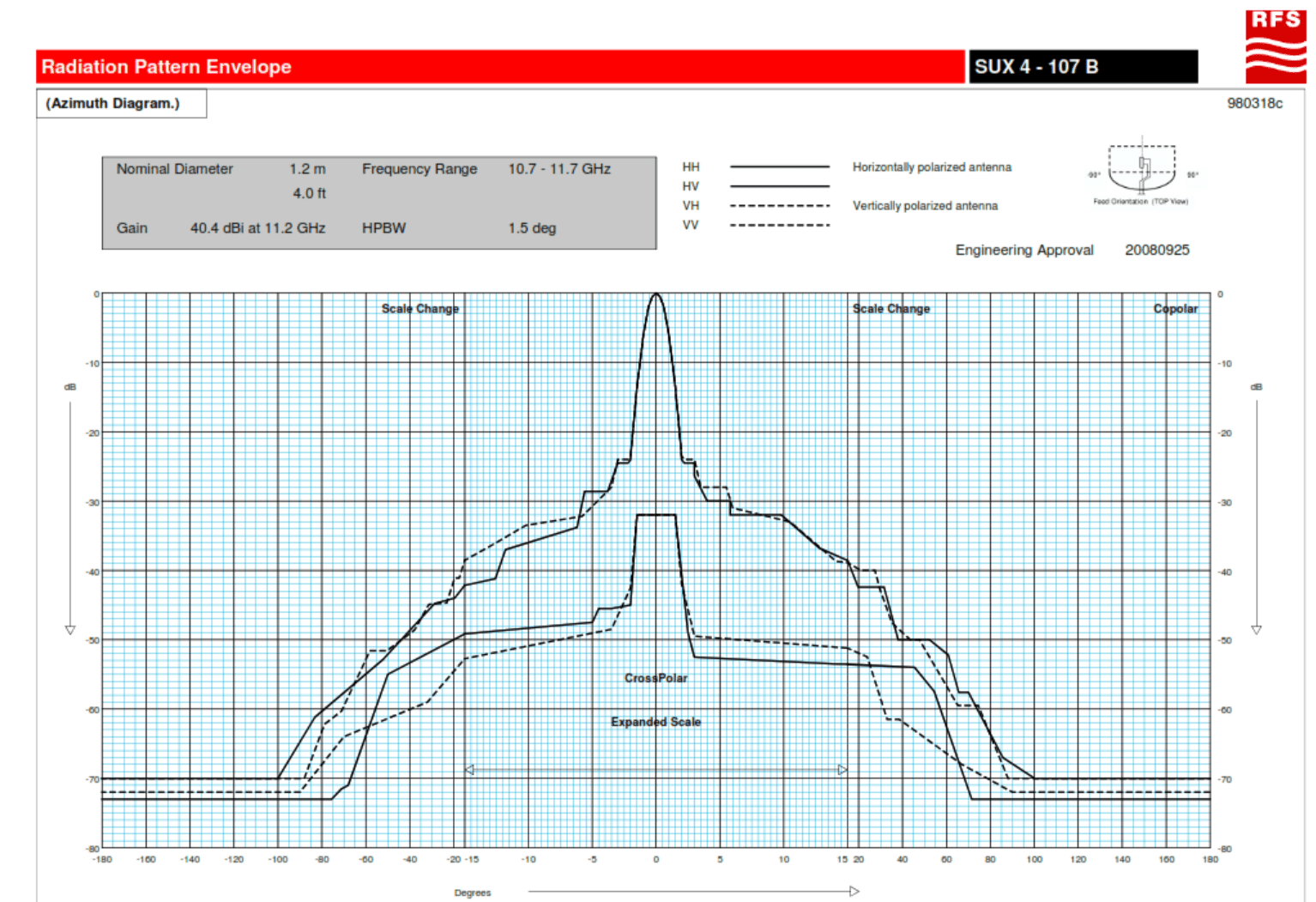Select the Radiation Pattern Envelope title
The image size is (1316, 902).
166,67
